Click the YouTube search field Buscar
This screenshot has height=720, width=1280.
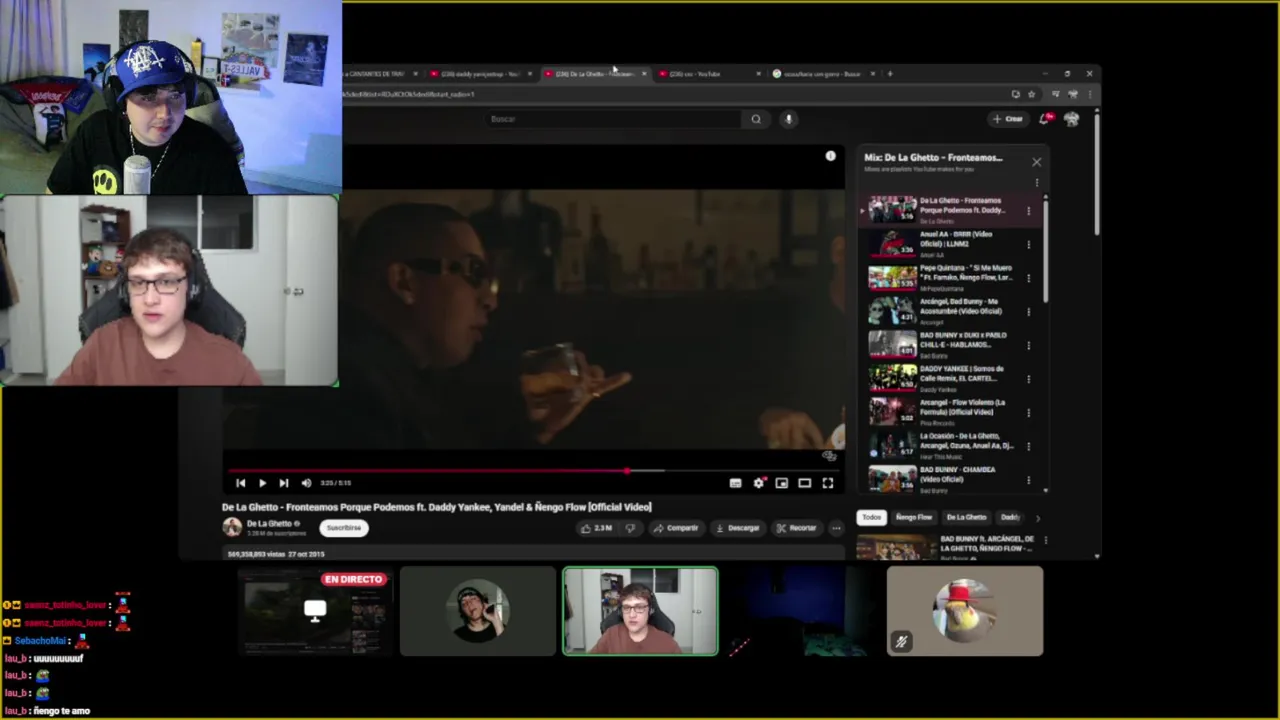coord(612,119)
